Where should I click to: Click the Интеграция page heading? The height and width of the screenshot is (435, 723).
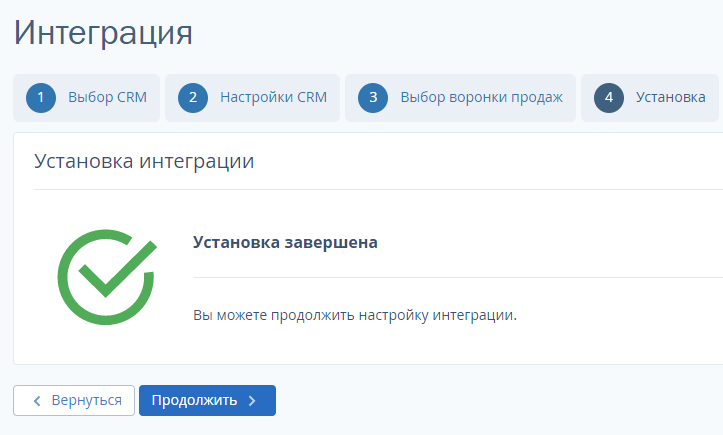[x=103, y=33]
